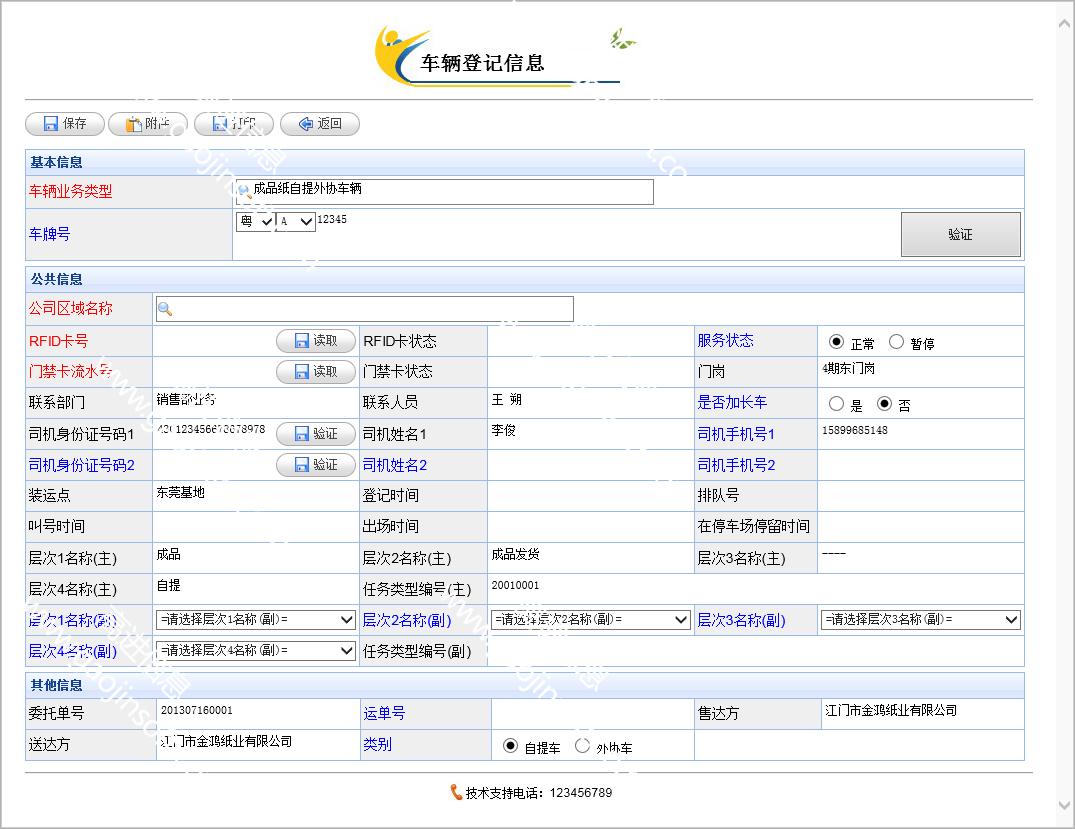Click the 车辆业务类型 search field

tap(445, 192)
